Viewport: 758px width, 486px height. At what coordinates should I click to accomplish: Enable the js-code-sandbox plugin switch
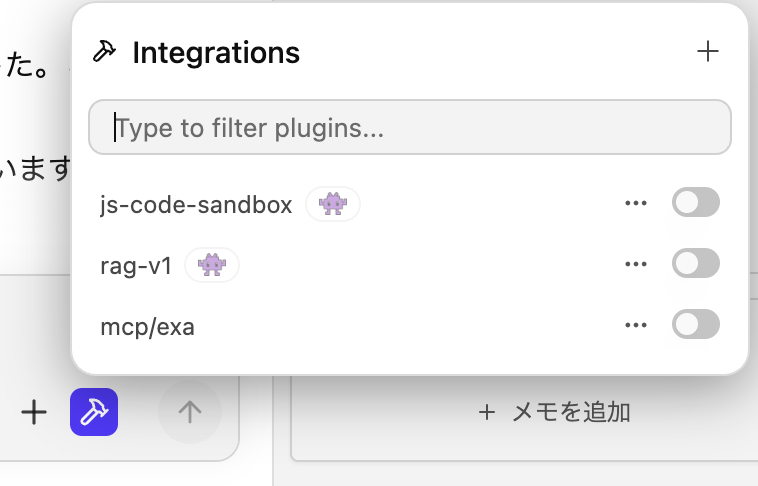(695, 204)
